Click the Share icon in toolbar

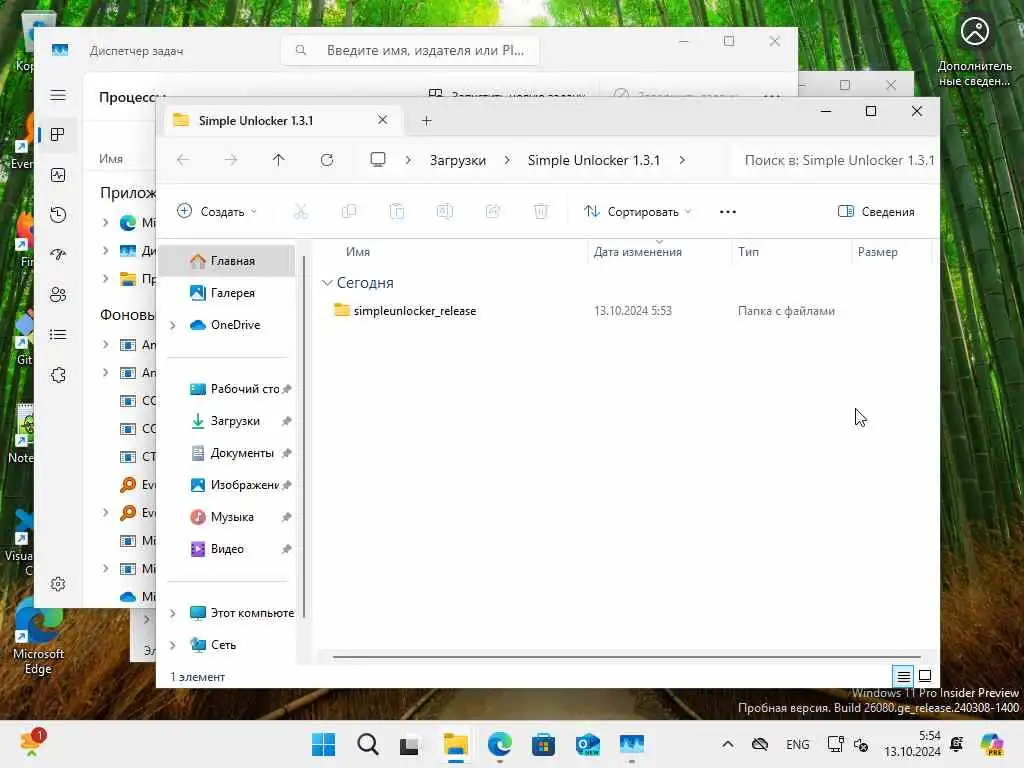pos(493,212)
